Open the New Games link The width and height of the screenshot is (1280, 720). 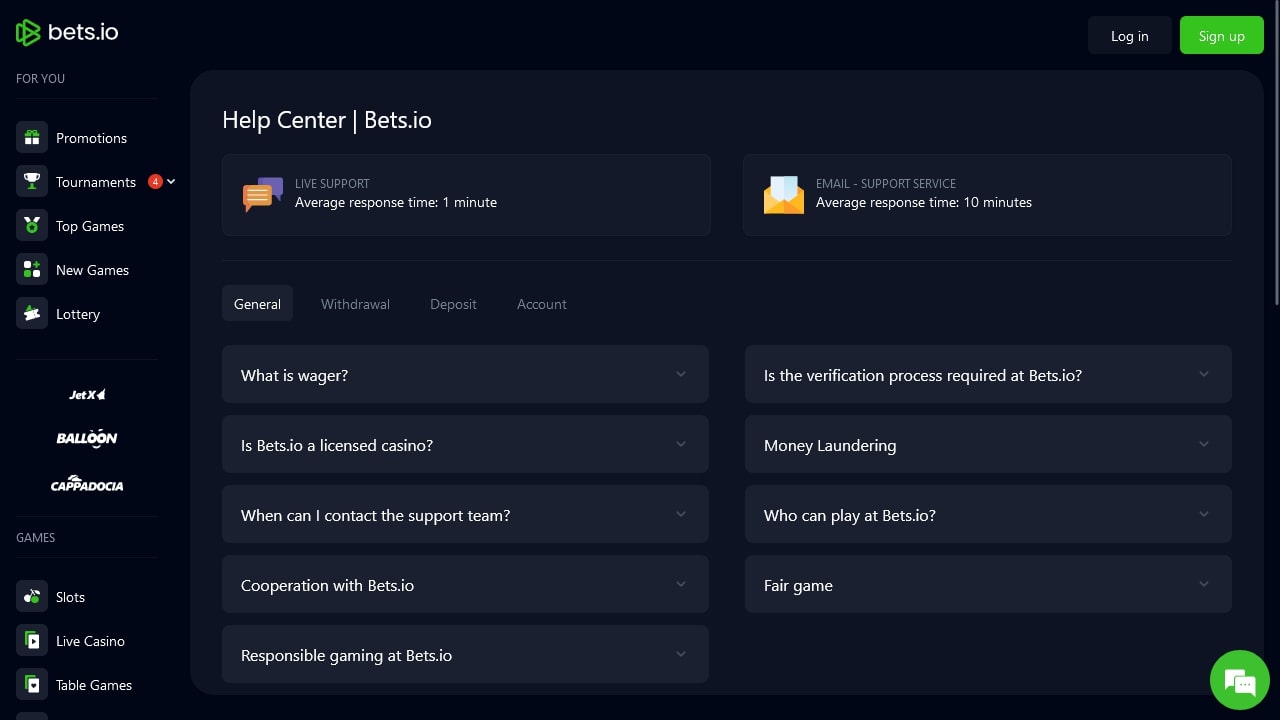point(92,270)
